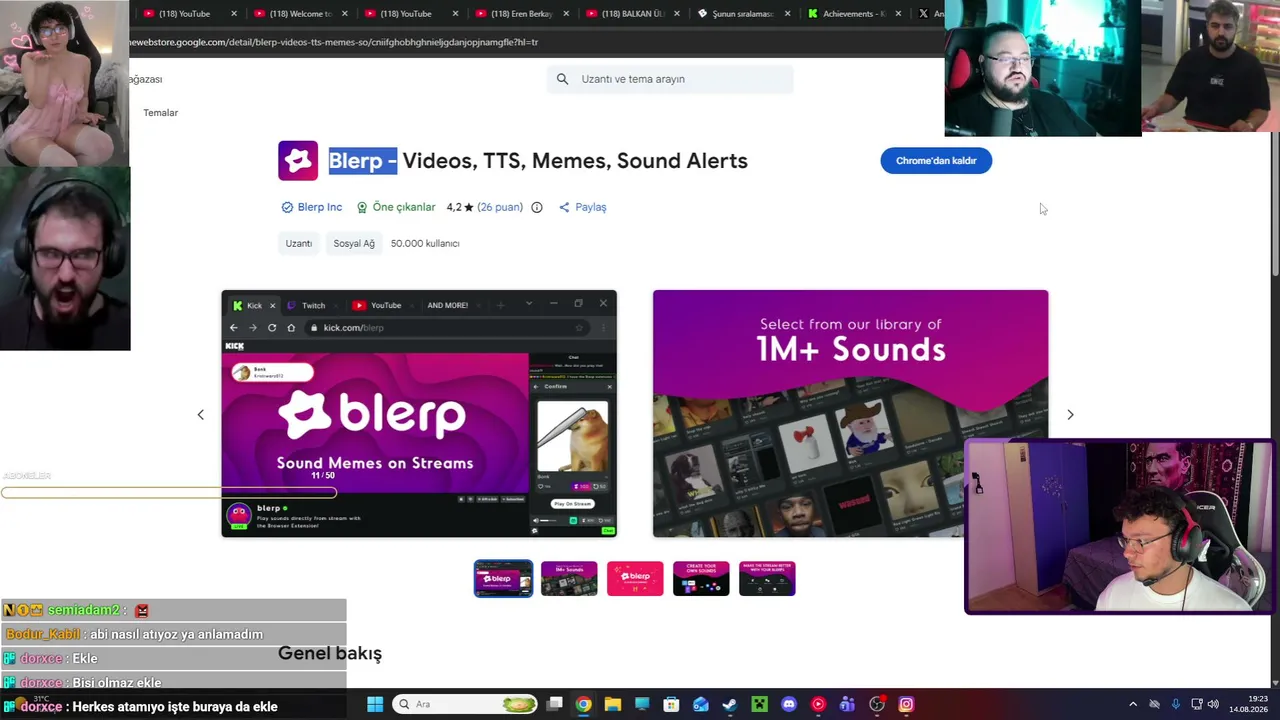Viewport: 1280px width, 720px height.
Task: Click the Chrome address bar URL
Action: [335, 42]
